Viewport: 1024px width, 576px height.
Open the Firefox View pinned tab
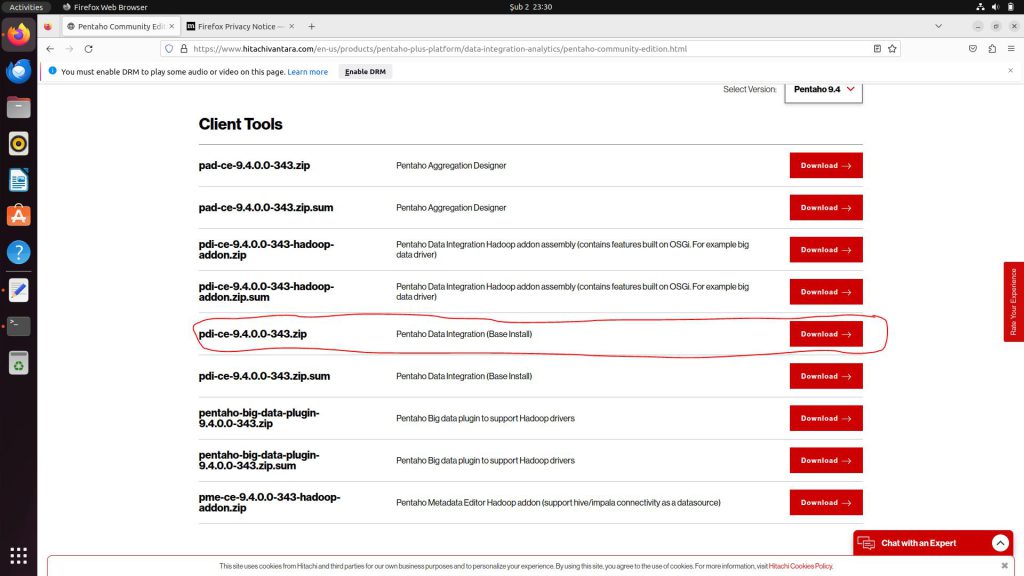48,27
